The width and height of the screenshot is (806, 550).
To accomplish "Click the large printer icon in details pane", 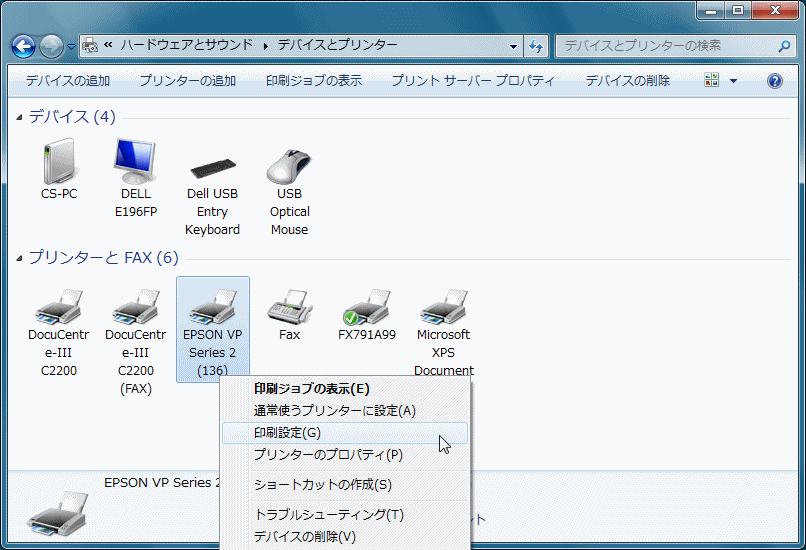I will click(x=58, y=514).
